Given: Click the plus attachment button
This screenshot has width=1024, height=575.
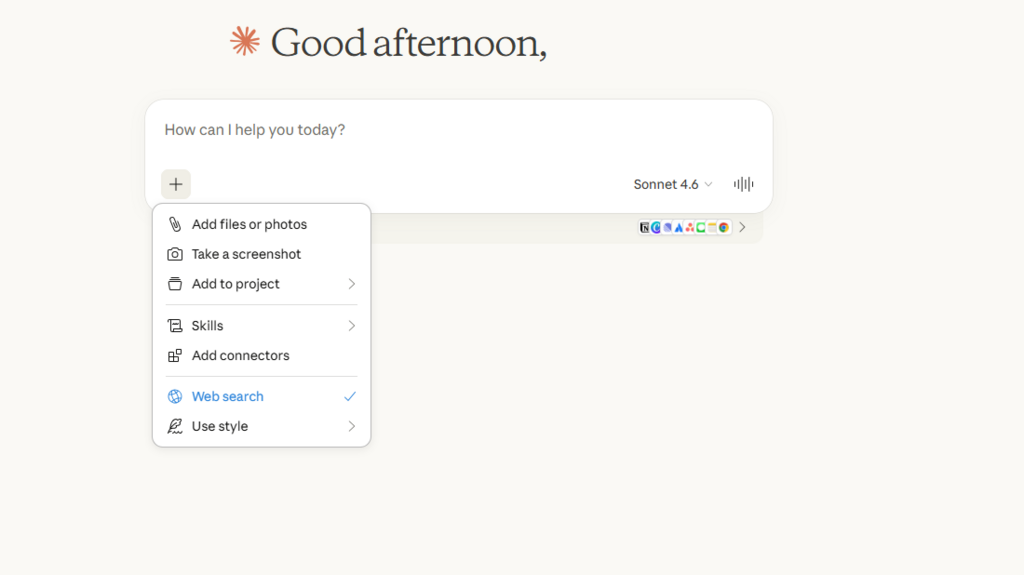Looking at the screenshot, I should 176,184.
